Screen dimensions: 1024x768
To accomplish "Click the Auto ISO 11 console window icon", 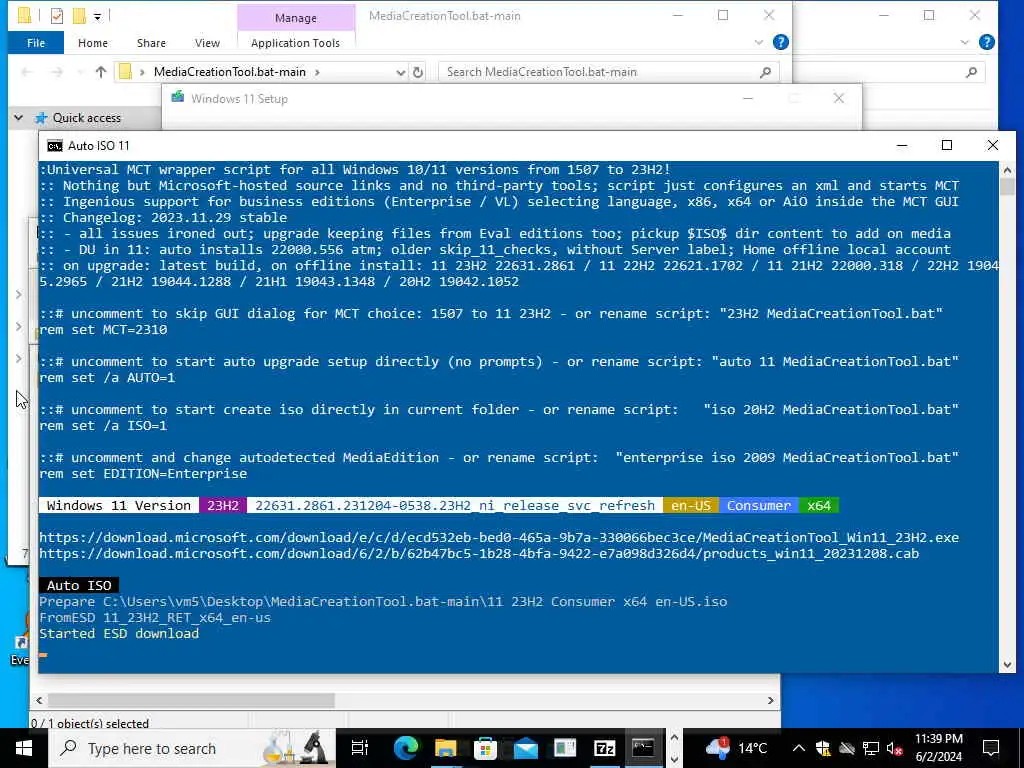I will 55,146.
